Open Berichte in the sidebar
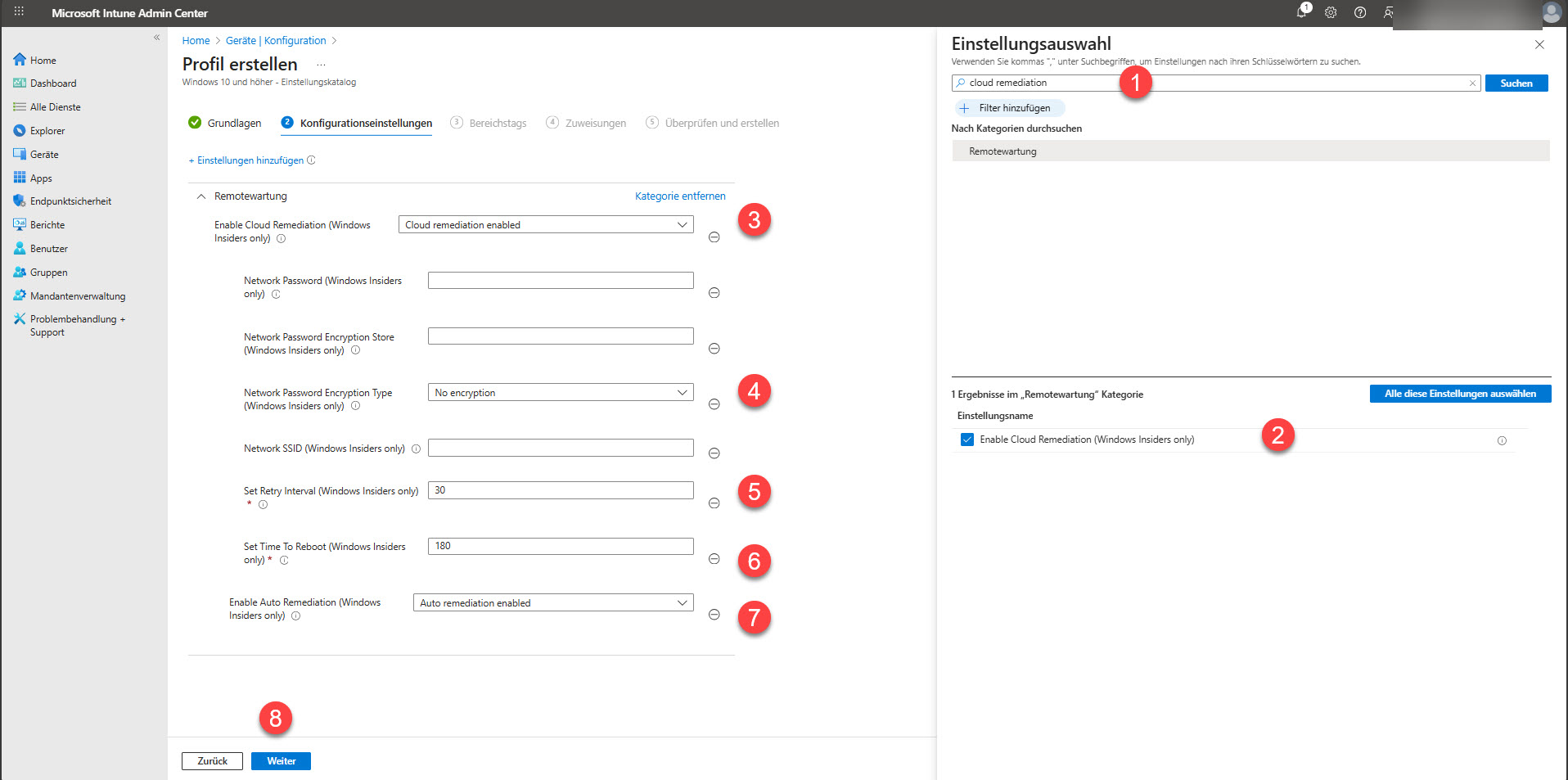Screen dimensions: 1568x780 click(47, 225)
